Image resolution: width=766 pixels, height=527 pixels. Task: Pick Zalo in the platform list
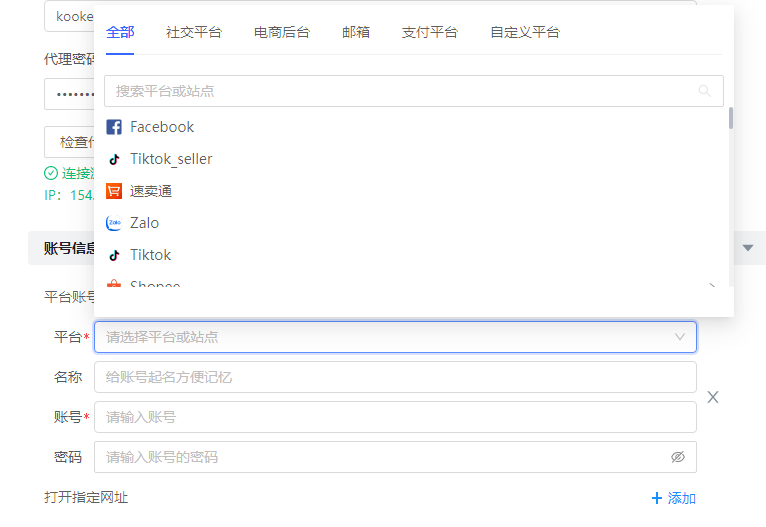(414, 223)
